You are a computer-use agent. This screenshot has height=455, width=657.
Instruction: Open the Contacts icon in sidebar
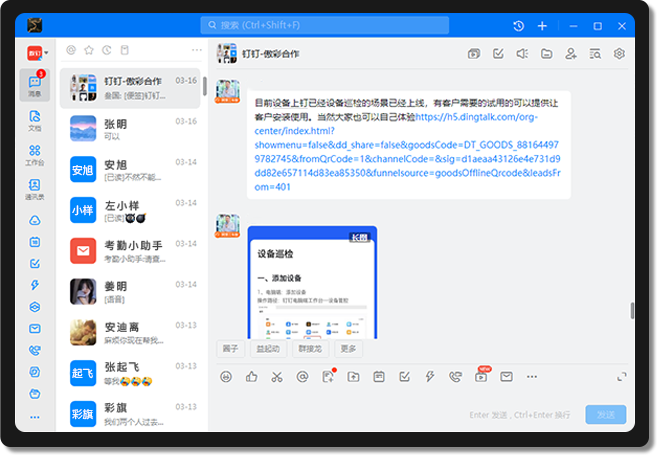(x=35, y=189)
